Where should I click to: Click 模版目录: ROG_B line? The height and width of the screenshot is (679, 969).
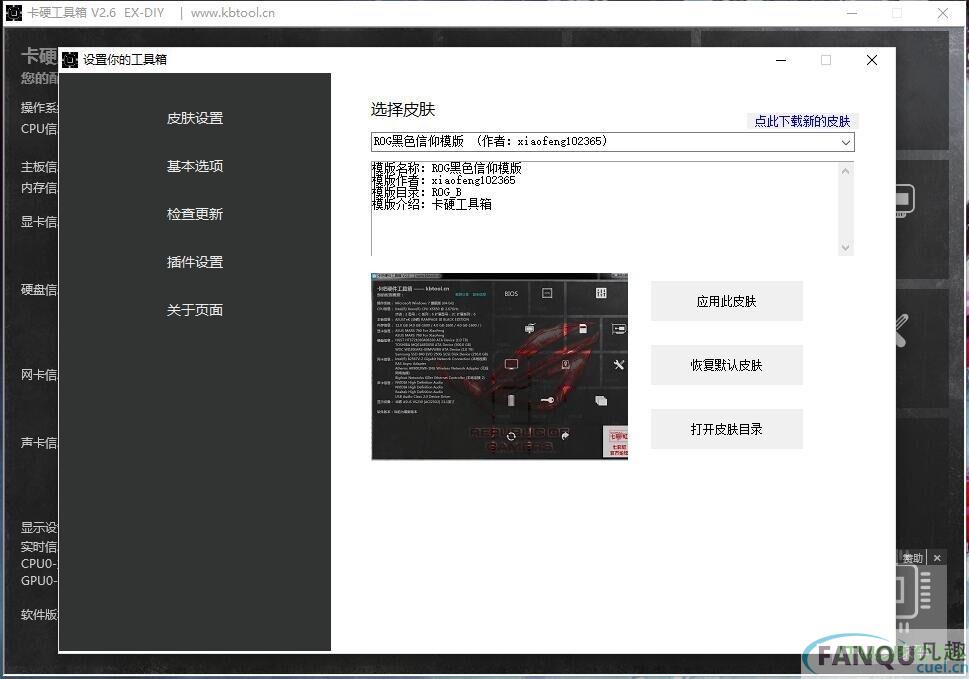(417, 192)
